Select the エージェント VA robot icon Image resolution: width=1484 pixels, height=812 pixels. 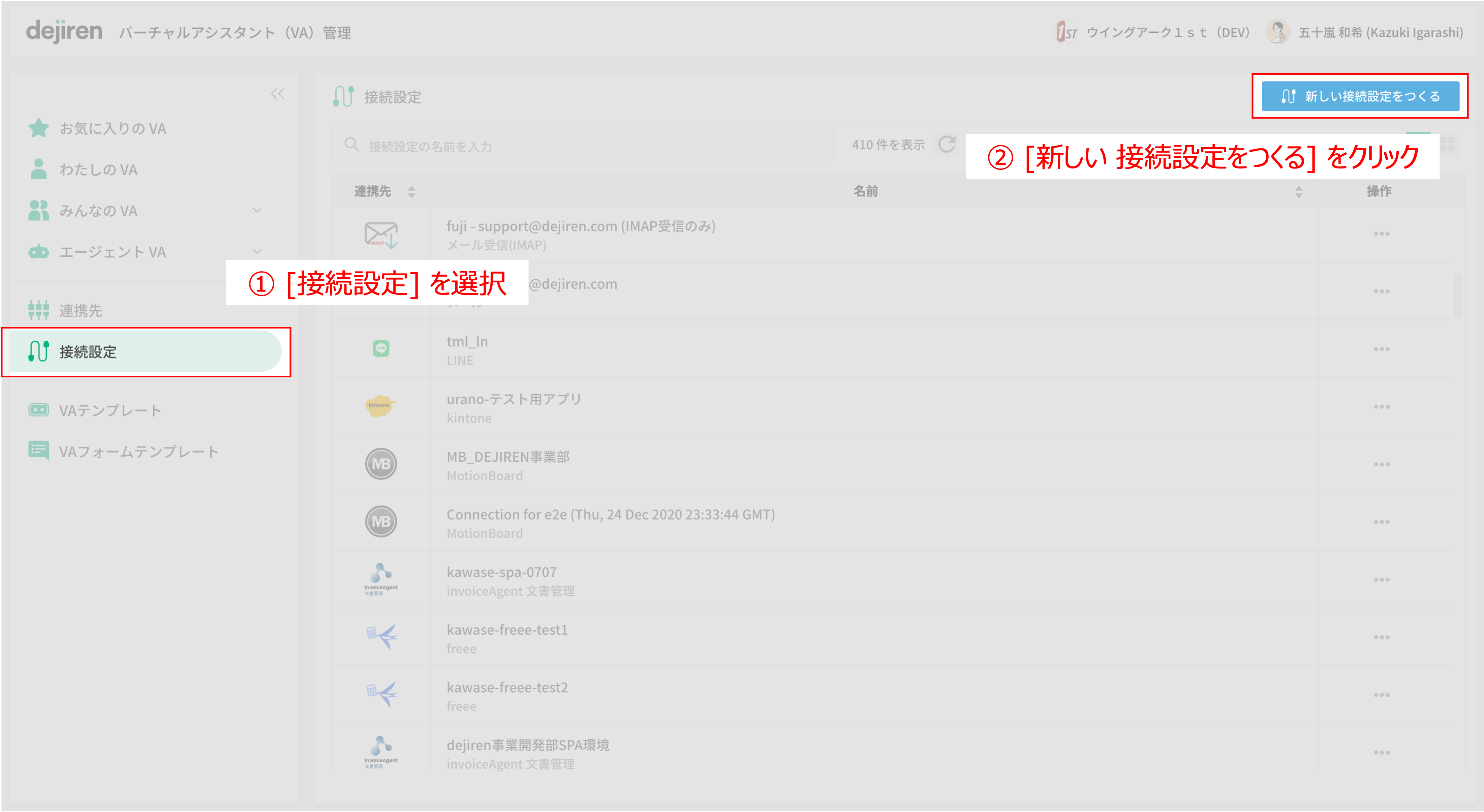(39, 252)
